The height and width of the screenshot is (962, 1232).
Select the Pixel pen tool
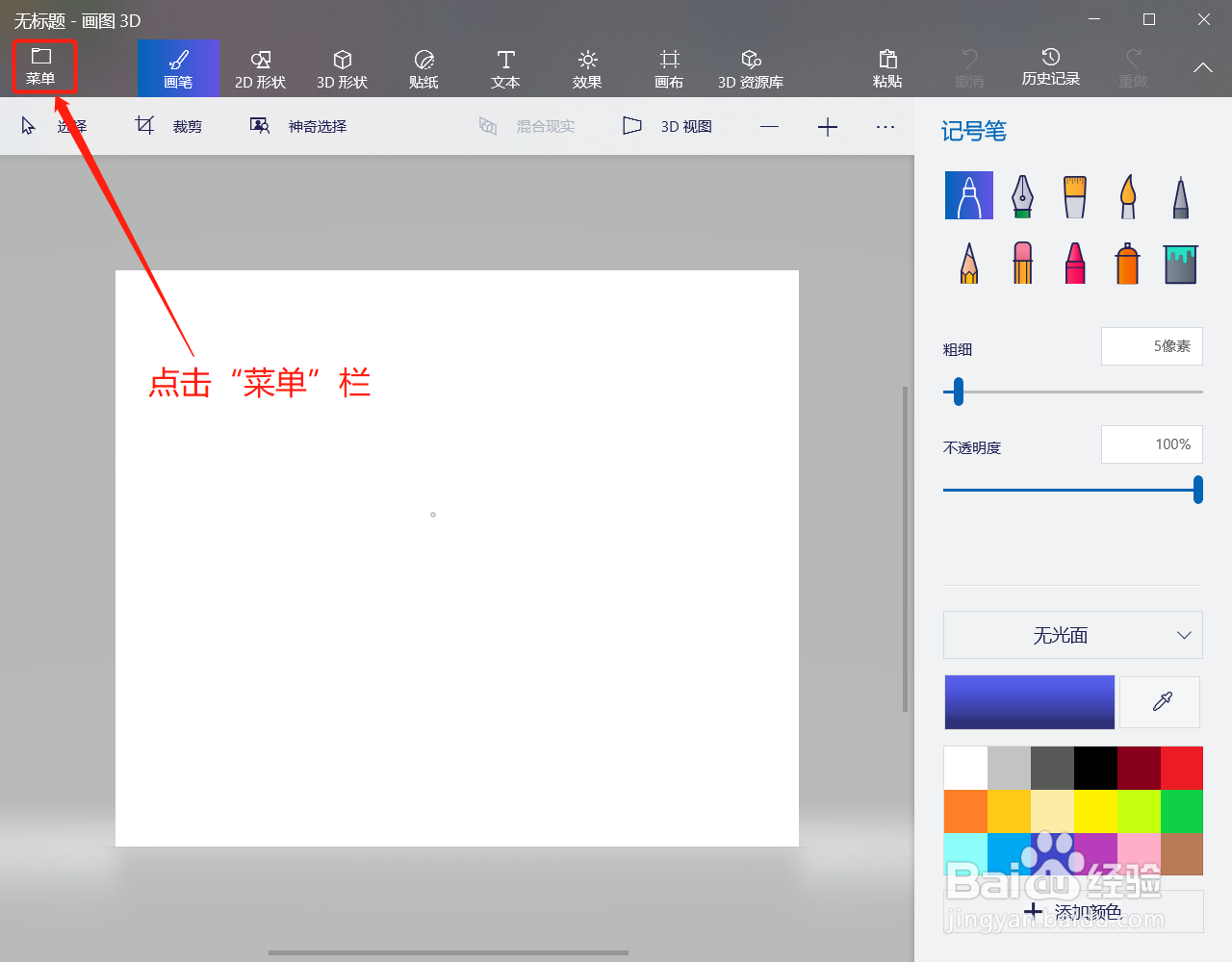tap(1180, 195)
